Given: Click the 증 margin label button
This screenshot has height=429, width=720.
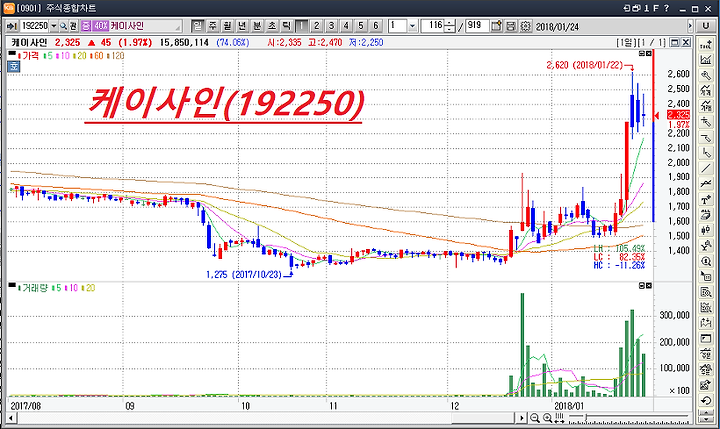Looking at the screenshot, I should (86, 26).
